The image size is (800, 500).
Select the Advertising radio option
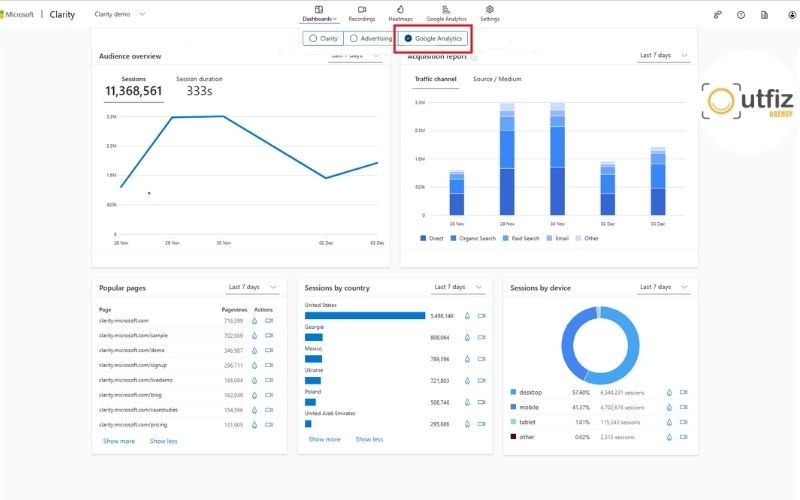tap(371, 38)
